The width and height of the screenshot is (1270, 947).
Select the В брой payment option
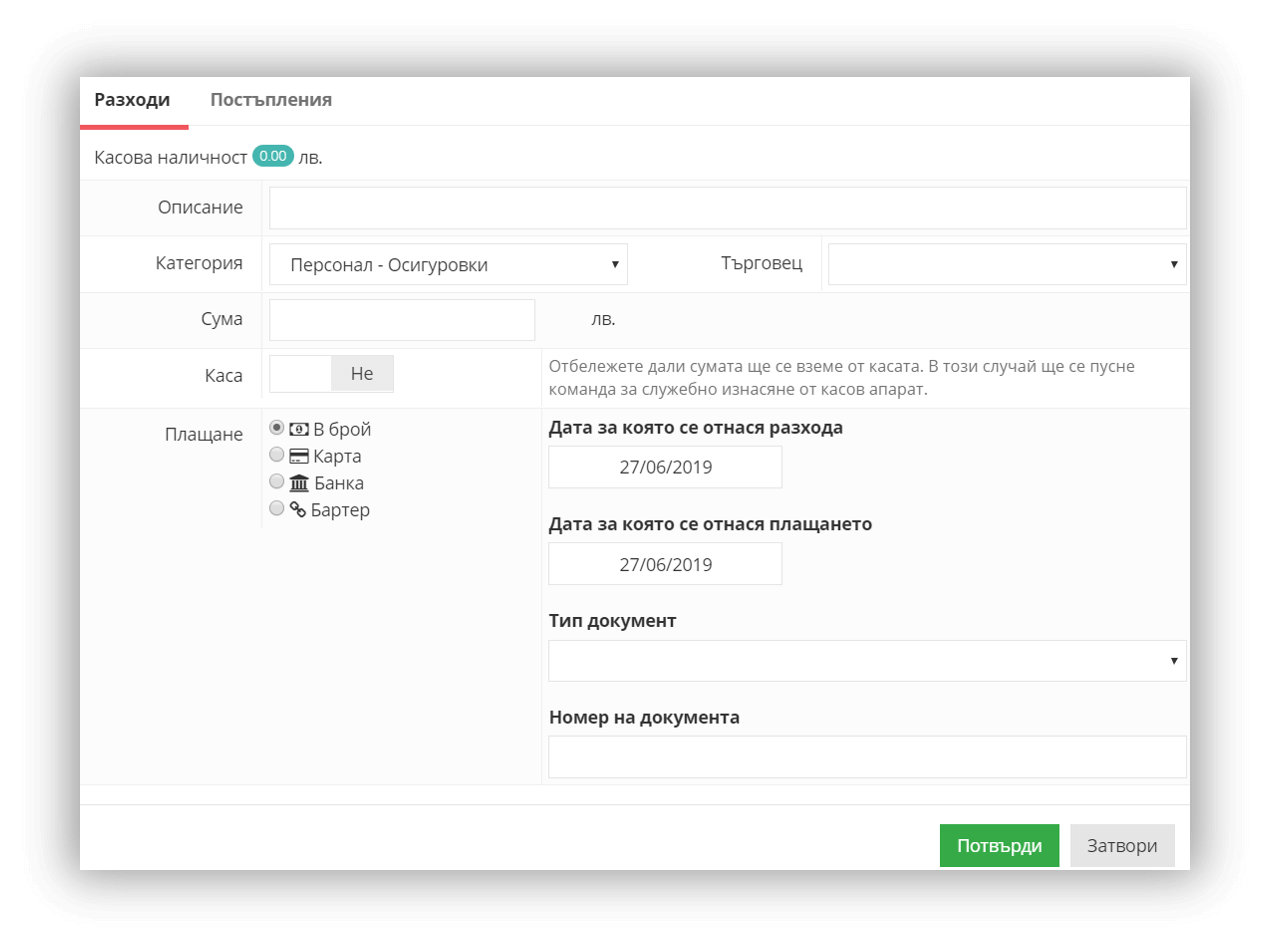tap(277, 428)
